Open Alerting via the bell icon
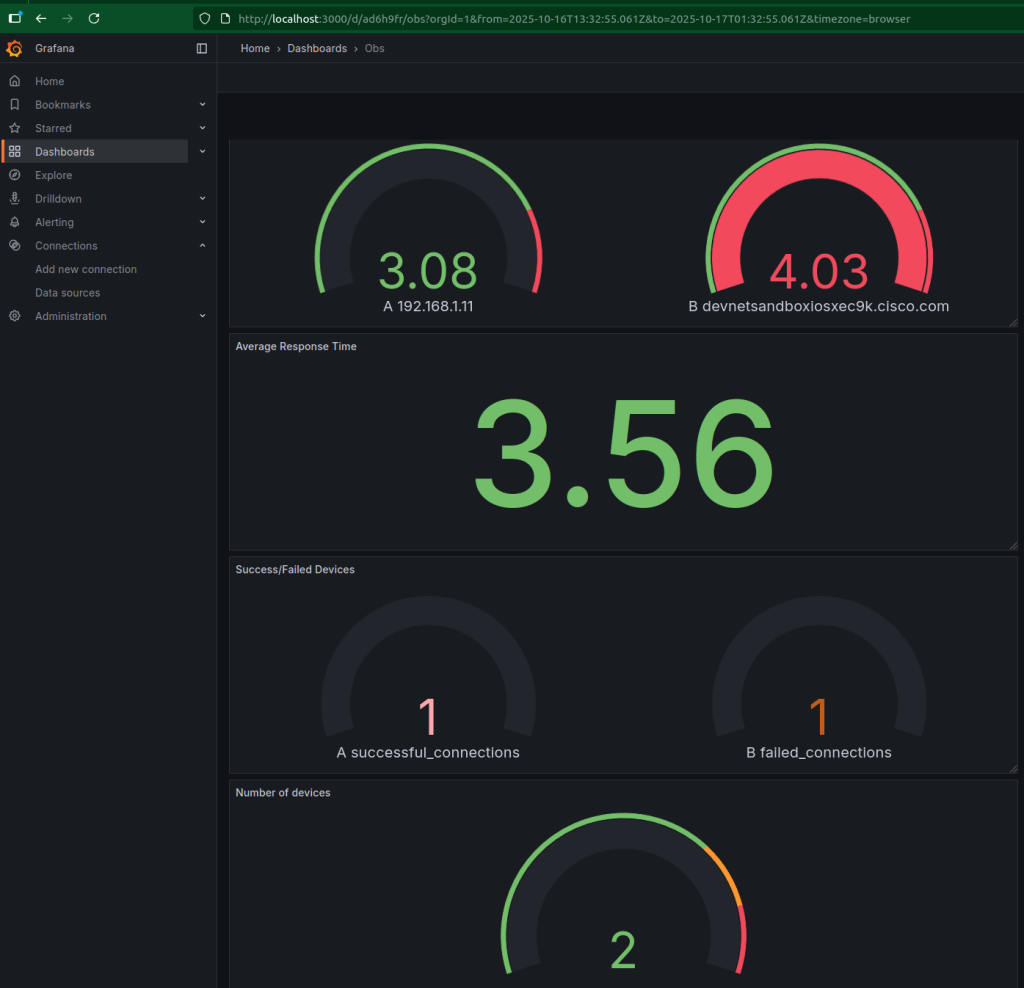The height and width of the screenshot is (988, 1024). [x=14, y=222]
